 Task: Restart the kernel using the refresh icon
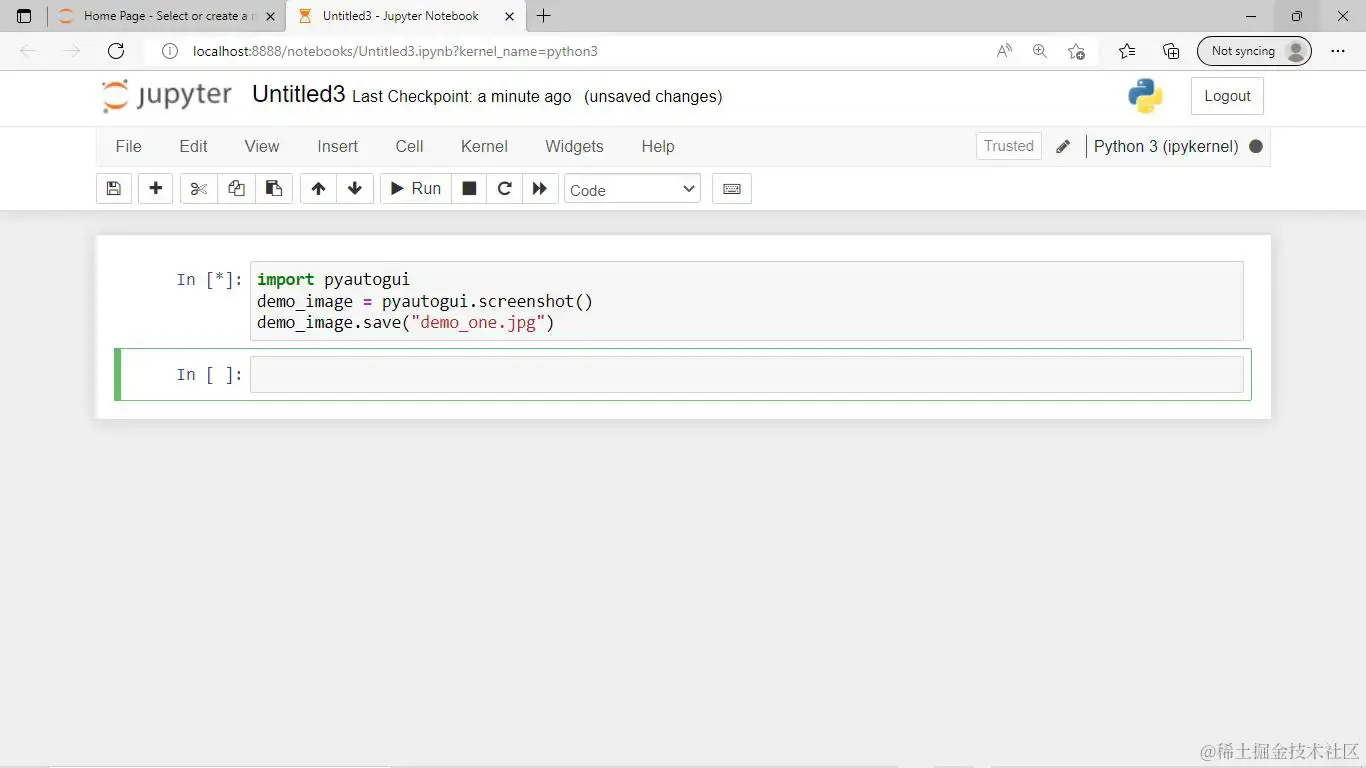pyautogui.click(x=504, y=188)
